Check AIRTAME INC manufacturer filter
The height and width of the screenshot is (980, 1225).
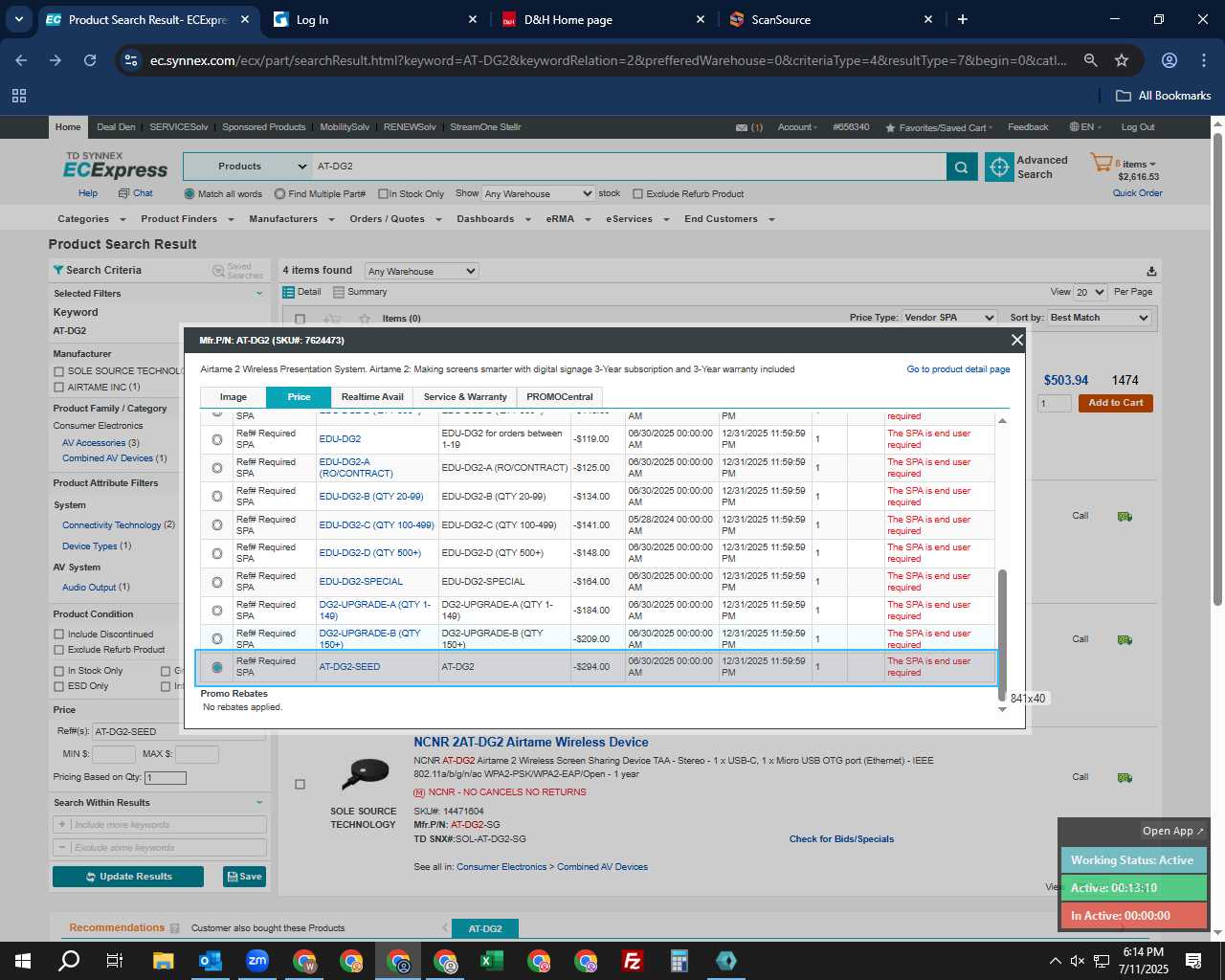59,388
